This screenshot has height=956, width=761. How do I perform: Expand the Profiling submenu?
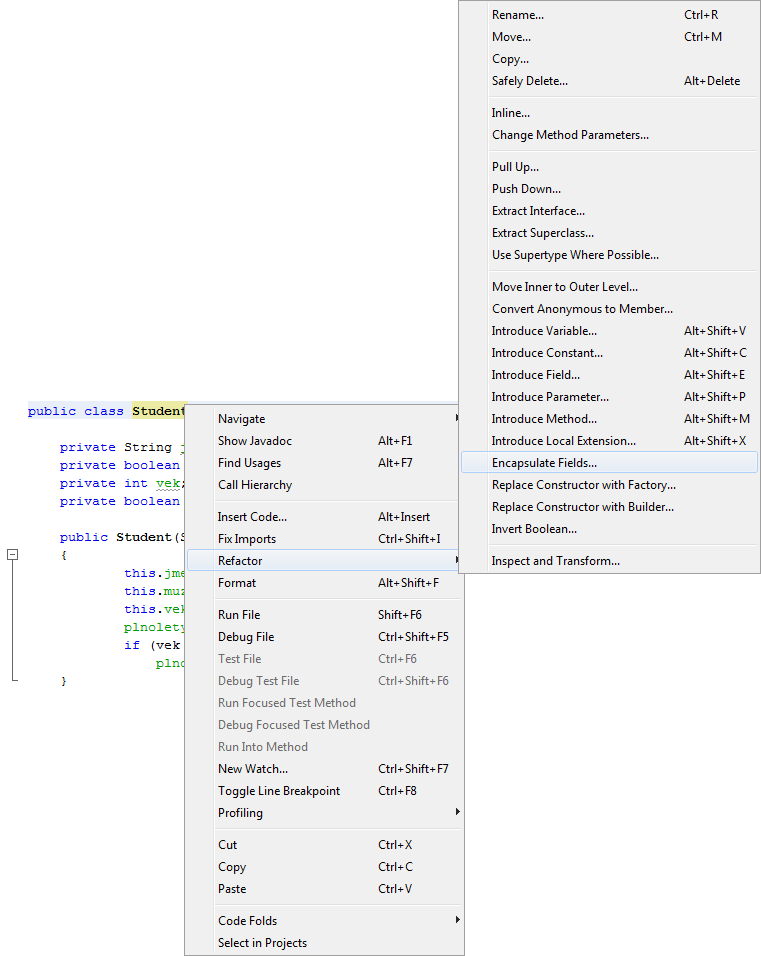pyautogui.click(x=241, y=813)
